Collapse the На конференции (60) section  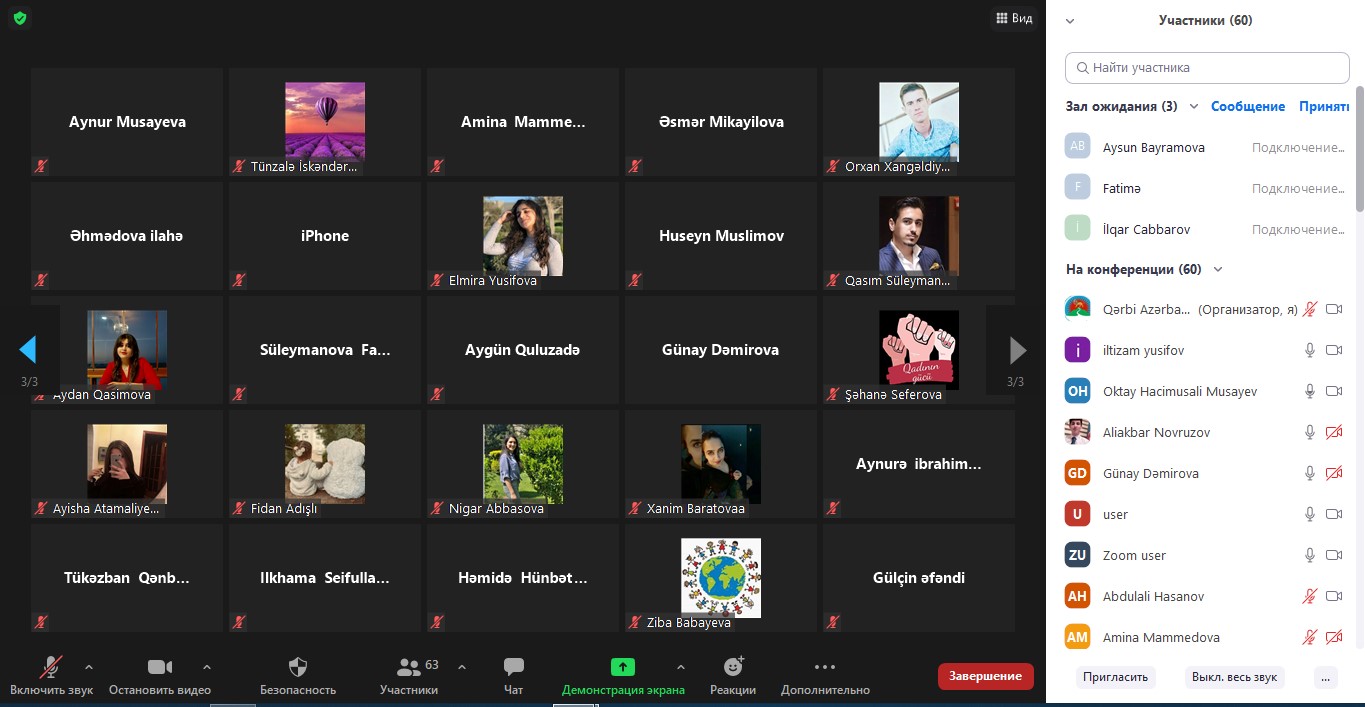coord(1218,269)
